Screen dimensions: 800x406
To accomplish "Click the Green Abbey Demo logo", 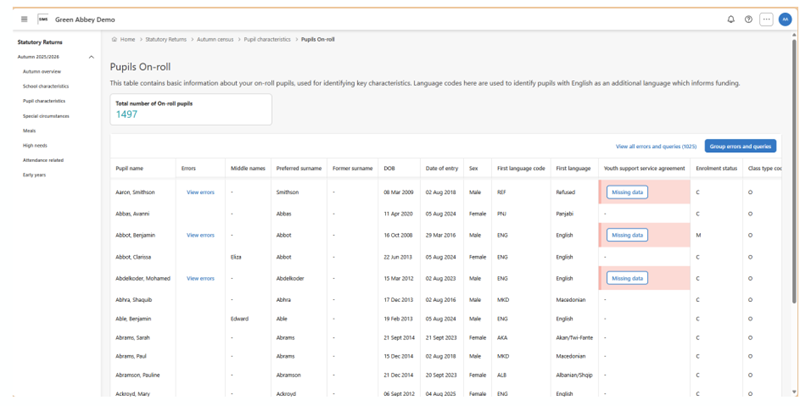I will tap(43, 19).
